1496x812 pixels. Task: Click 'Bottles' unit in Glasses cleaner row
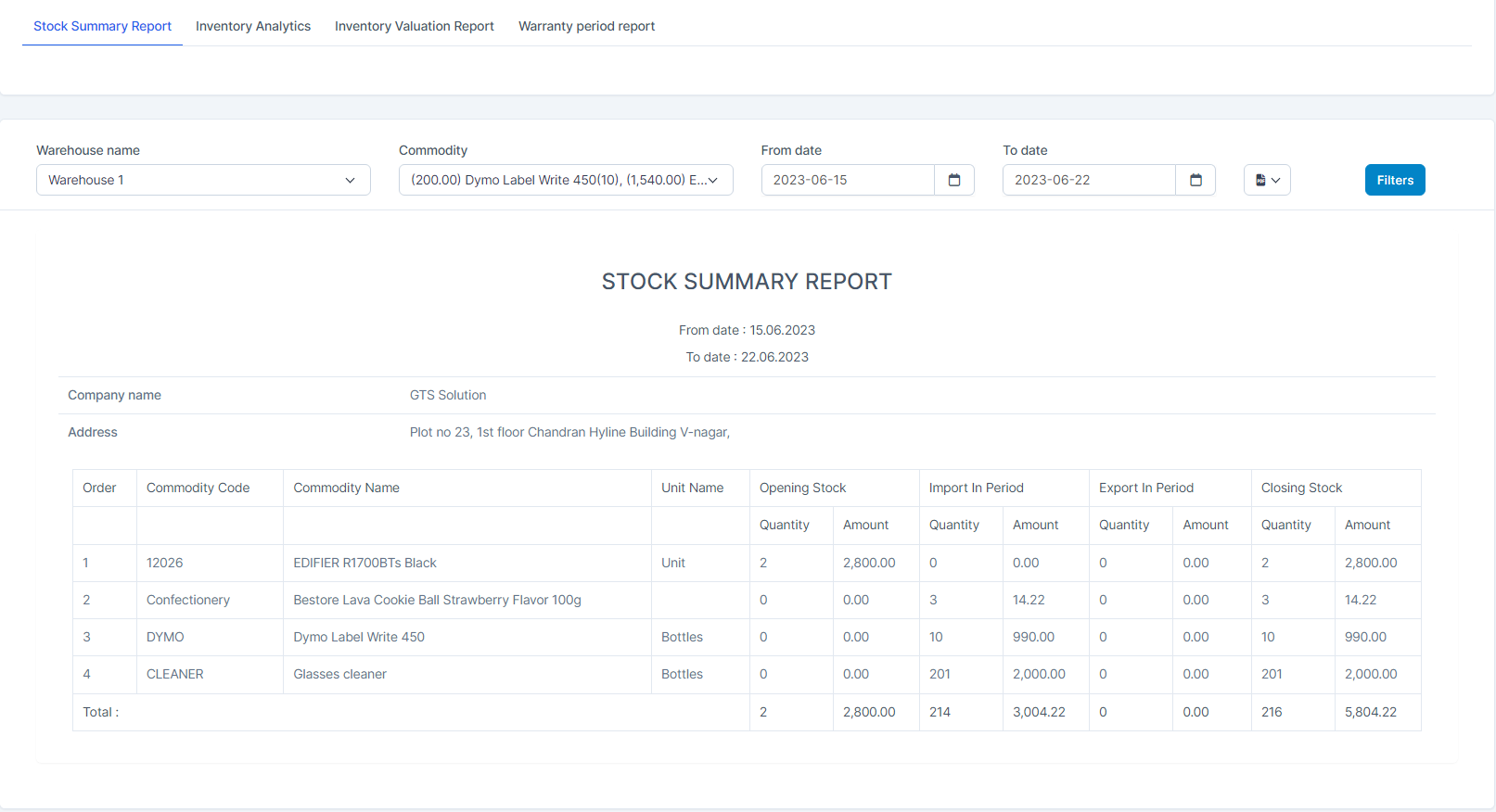[x=682, y=674]
